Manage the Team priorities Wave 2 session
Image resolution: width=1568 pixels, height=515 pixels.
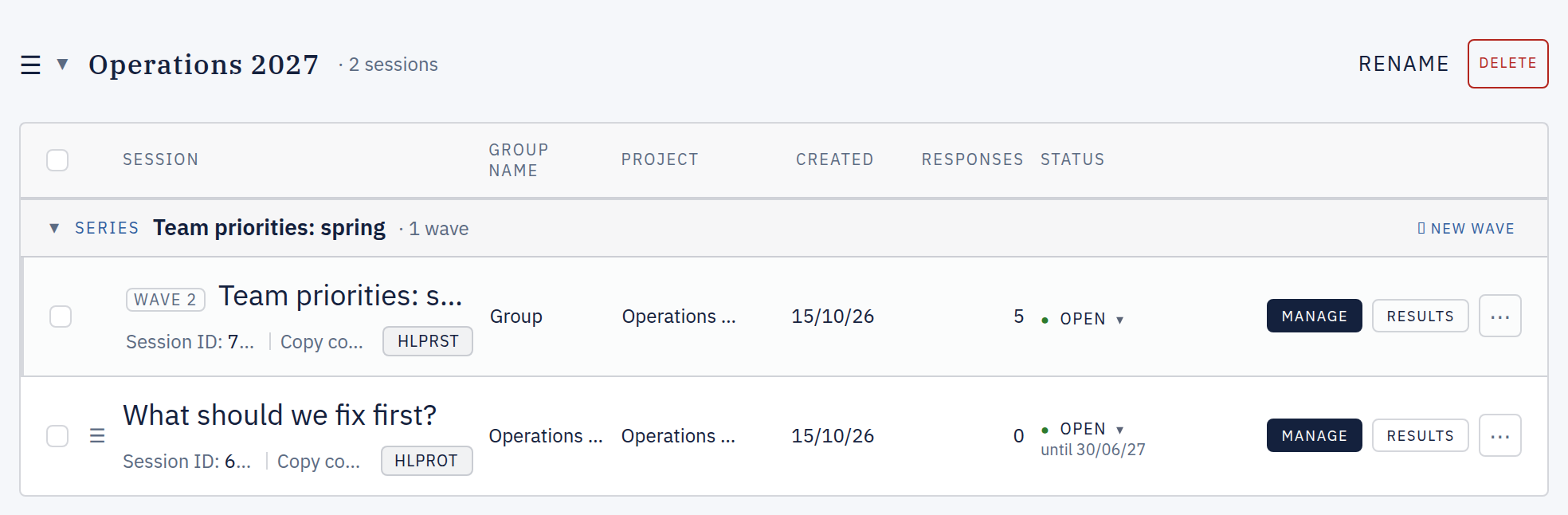(x=1315, y=316)
